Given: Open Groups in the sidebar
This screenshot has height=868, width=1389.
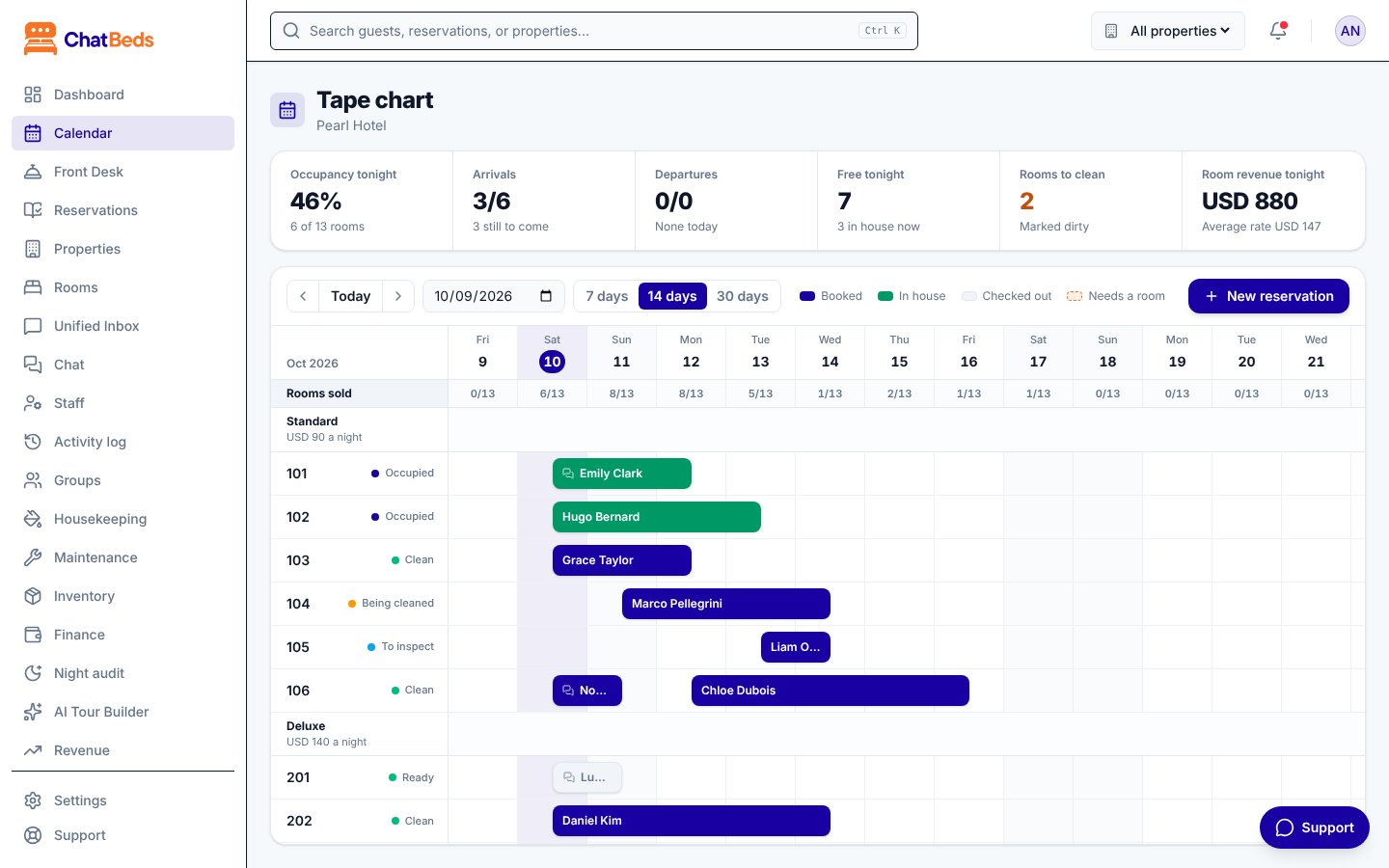Looking at the screenshot, I should 123,480.
